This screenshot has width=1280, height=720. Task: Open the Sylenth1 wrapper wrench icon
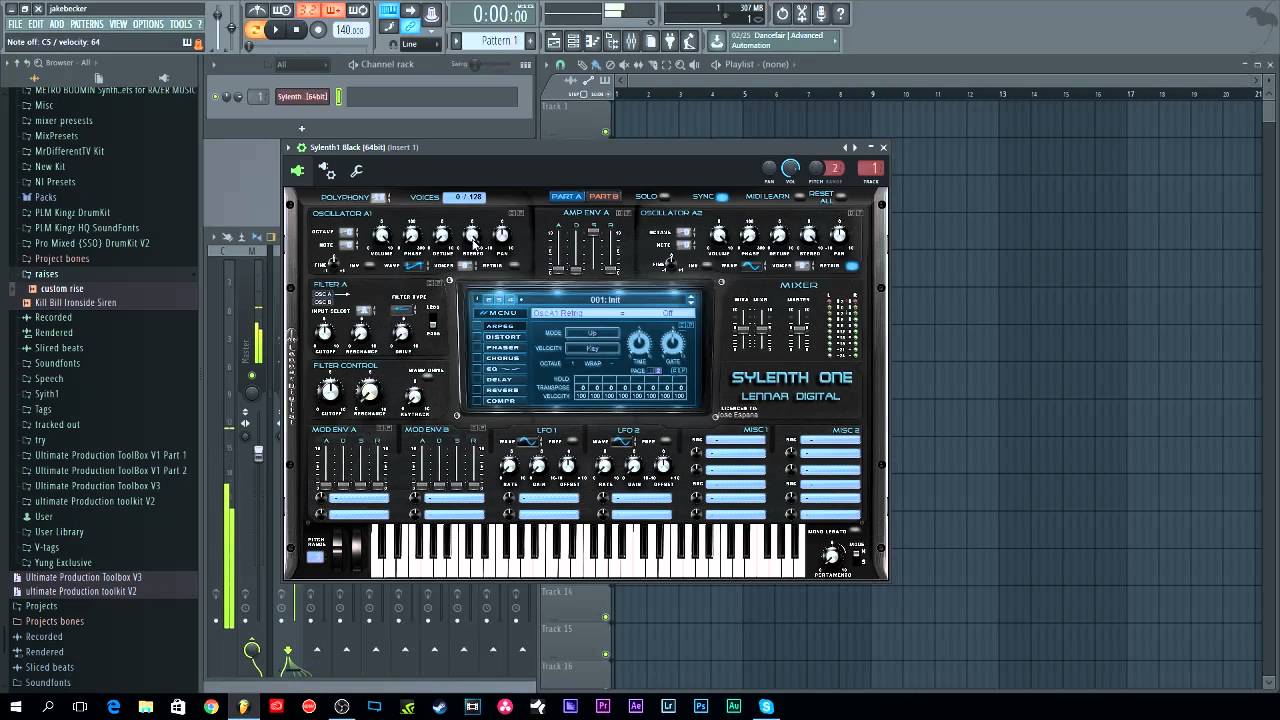(356, 171)
